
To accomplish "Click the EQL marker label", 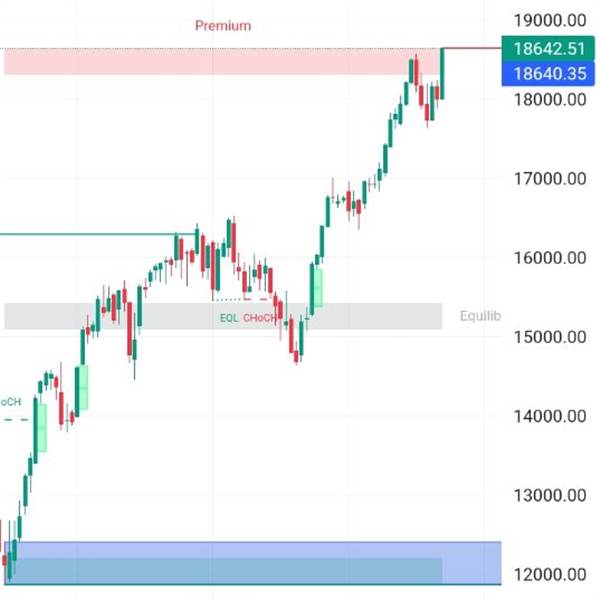I will pos(229,318).
